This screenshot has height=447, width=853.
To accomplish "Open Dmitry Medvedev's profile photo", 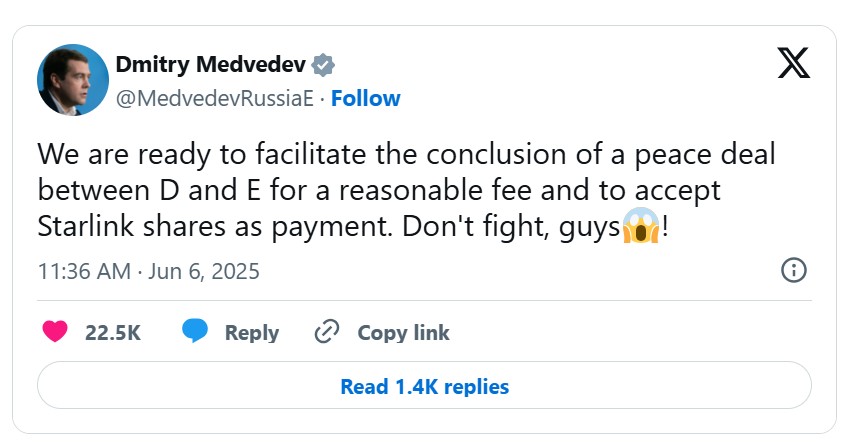I will [x=72, y=79].
